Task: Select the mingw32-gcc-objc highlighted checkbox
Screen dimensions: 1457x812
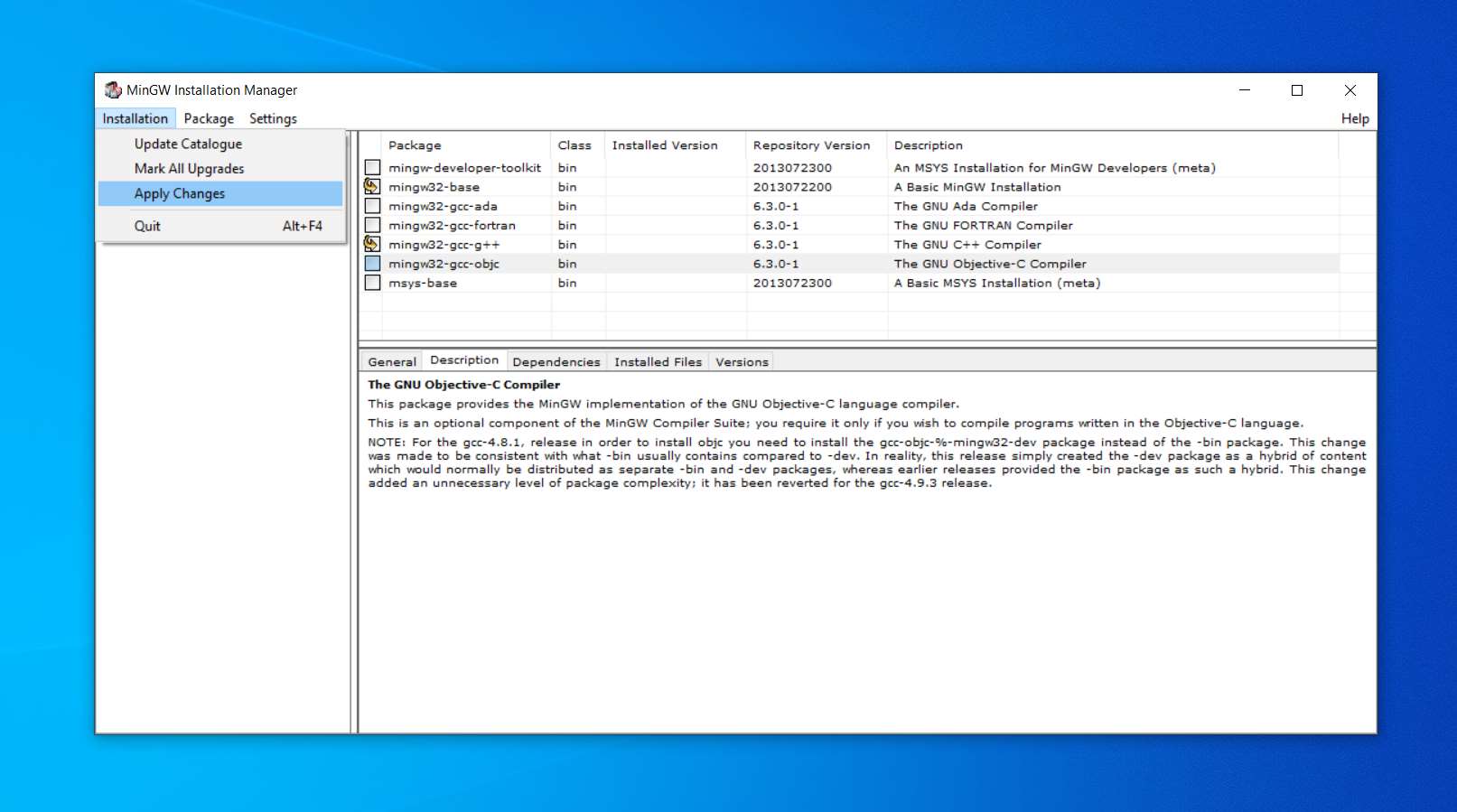Action: click(x=372, y=264)
